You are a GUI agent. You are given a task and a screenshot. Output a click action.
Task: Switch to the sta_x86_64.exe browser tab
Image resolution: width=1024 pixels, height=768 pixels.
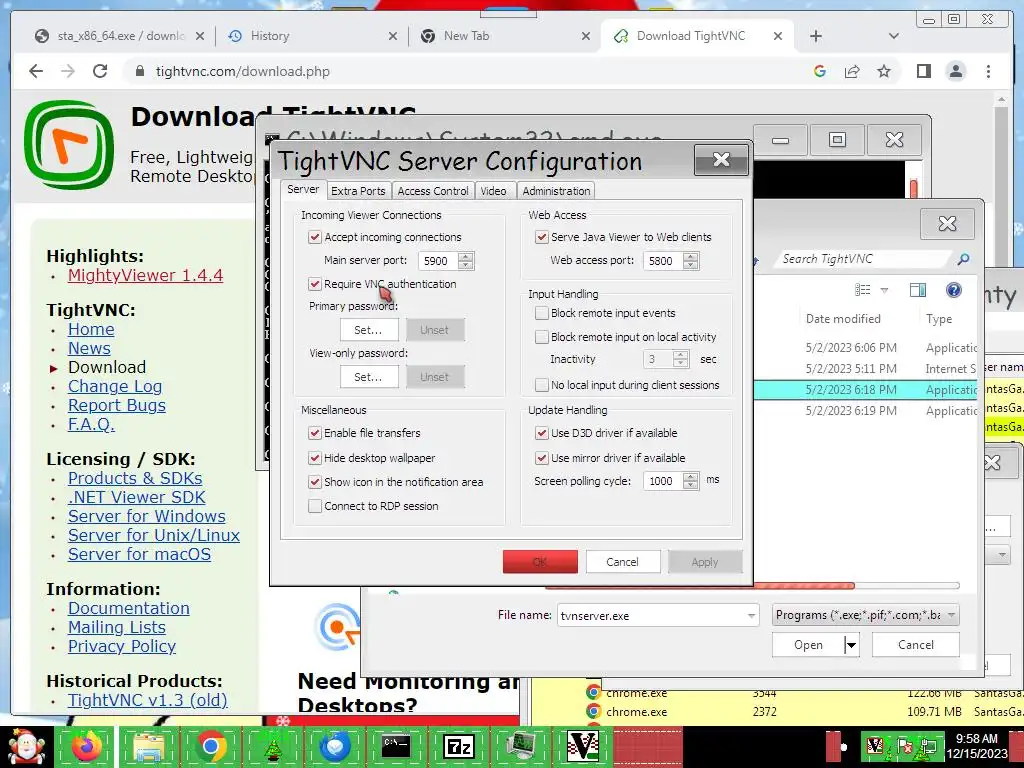[x=118, y=36]
